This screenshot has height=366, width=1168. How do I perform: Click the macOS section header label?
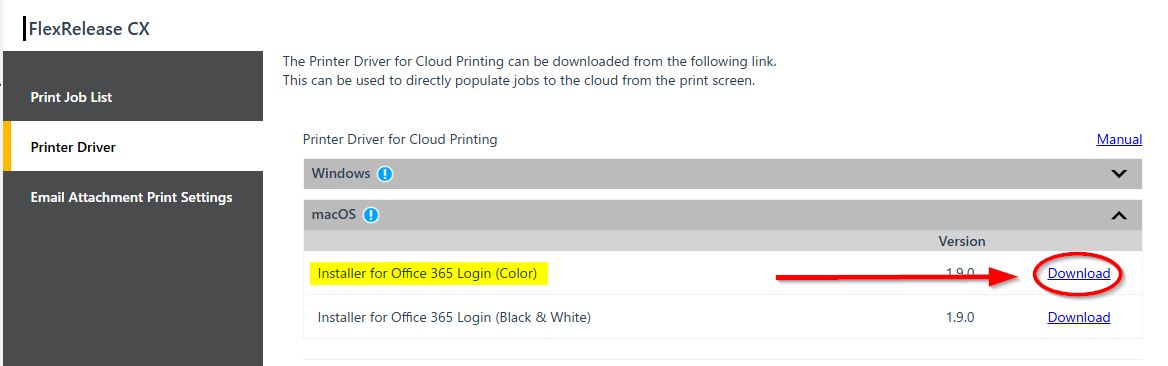click(333, 215)
